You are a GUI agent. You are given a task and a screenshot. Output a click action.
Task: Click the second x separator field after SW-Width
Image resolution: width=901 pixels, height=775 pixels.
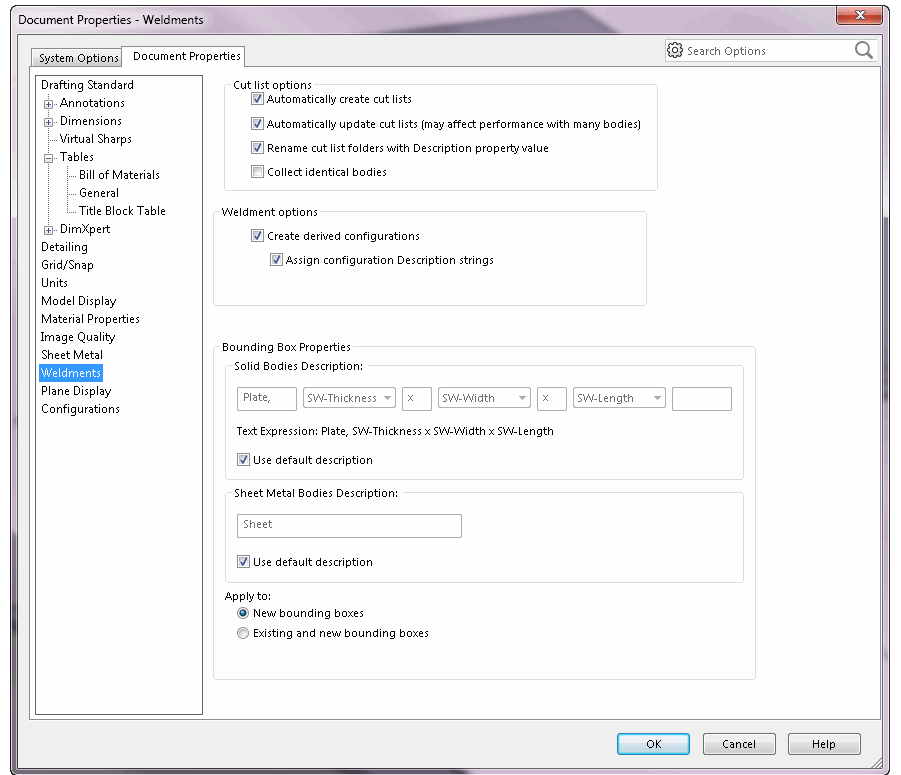pos(552,398)
